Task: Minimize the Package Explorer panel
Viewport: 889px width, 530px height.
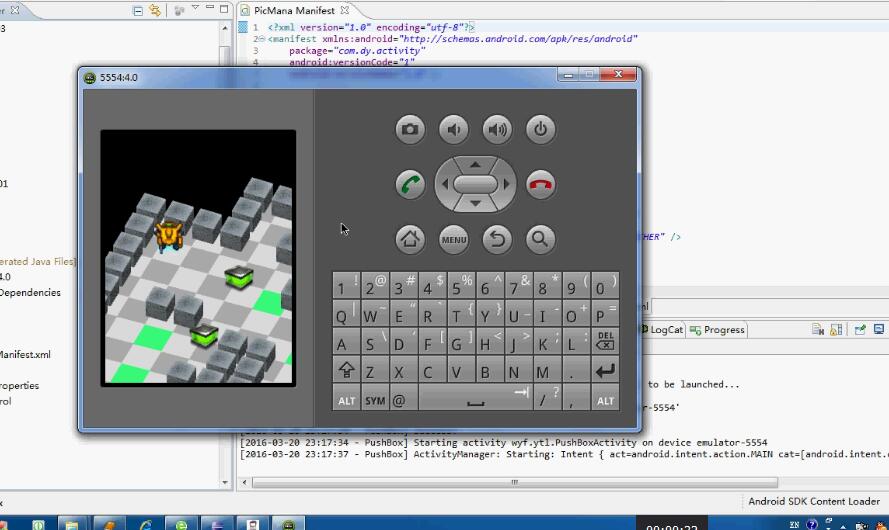Action: click(x=210, y=7)
